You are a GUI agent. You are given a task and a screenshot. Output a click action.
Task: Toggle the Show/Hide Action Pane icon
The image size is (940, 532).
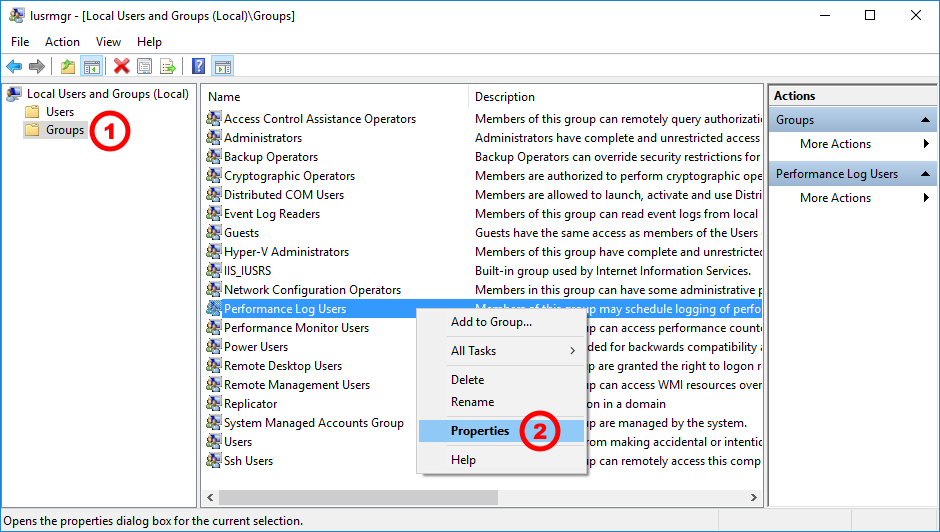pos(223,67)
